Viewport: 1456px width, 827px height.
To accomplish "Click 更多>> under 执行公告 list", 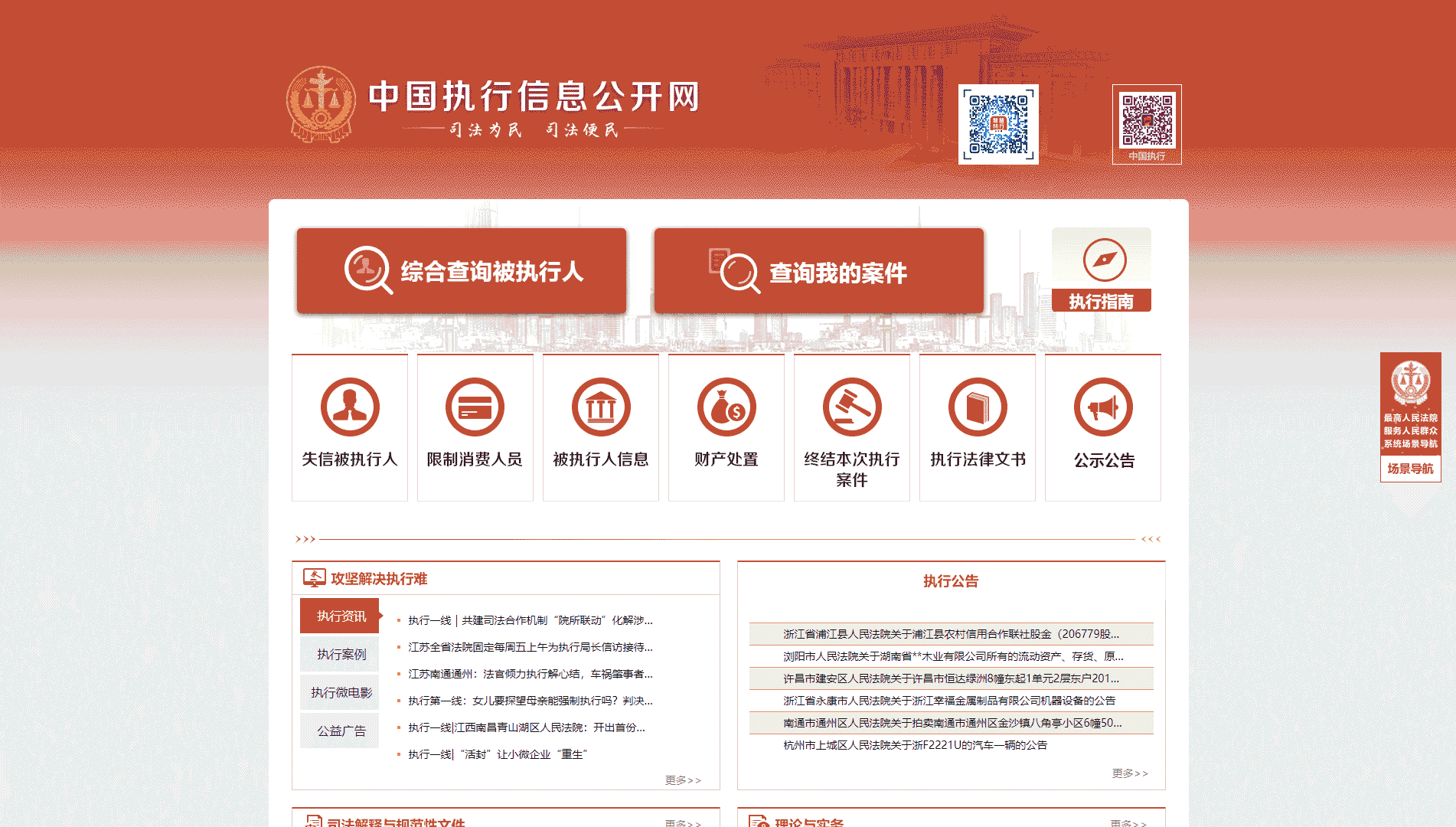I will point(1130,773).
